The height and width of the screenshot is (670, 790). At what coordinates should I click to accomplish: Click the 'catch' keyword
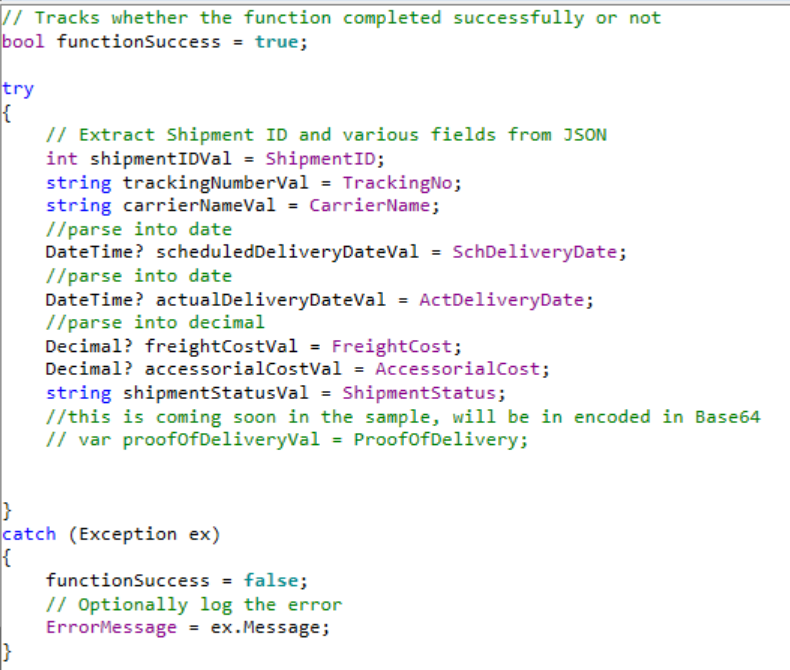click(x=29, y=534)
